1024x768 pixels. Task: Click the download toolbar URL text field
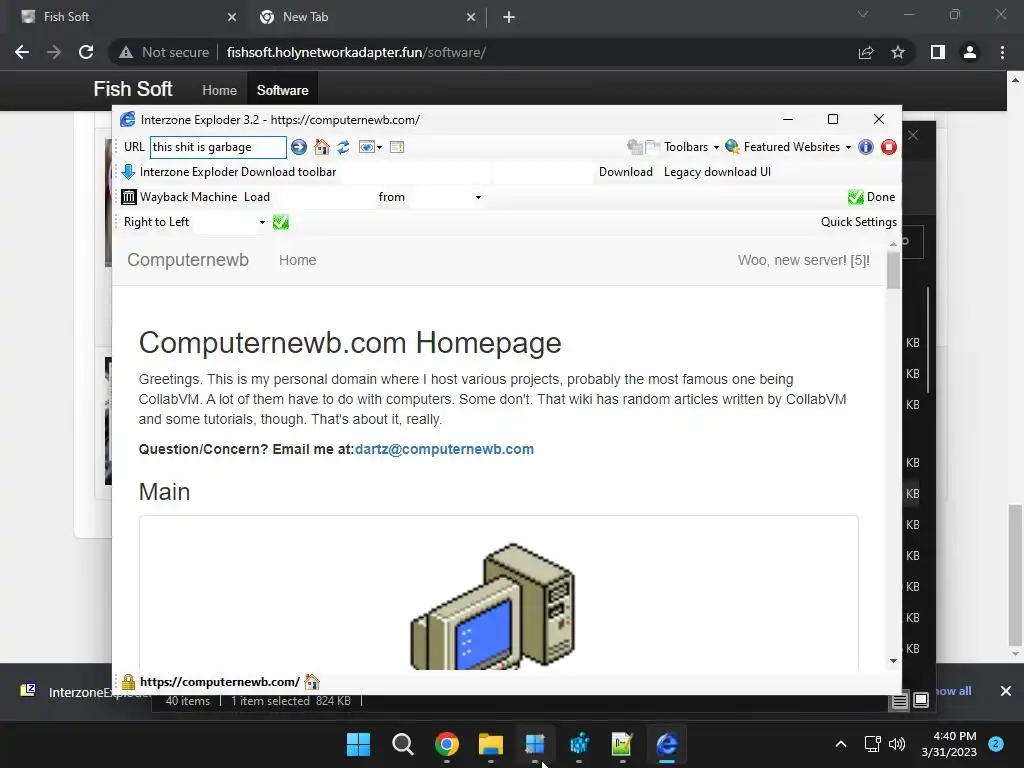coord(414,172)
